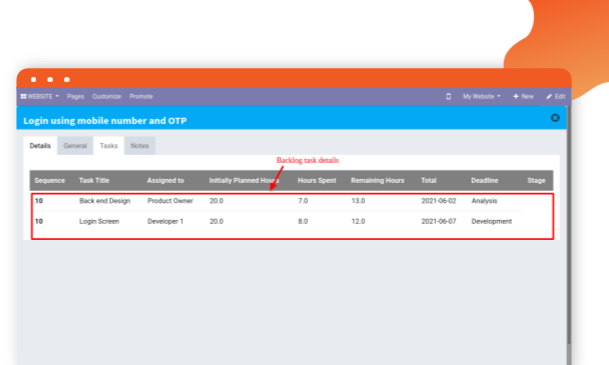Click the Back end Design task row

tap(278, 201)
